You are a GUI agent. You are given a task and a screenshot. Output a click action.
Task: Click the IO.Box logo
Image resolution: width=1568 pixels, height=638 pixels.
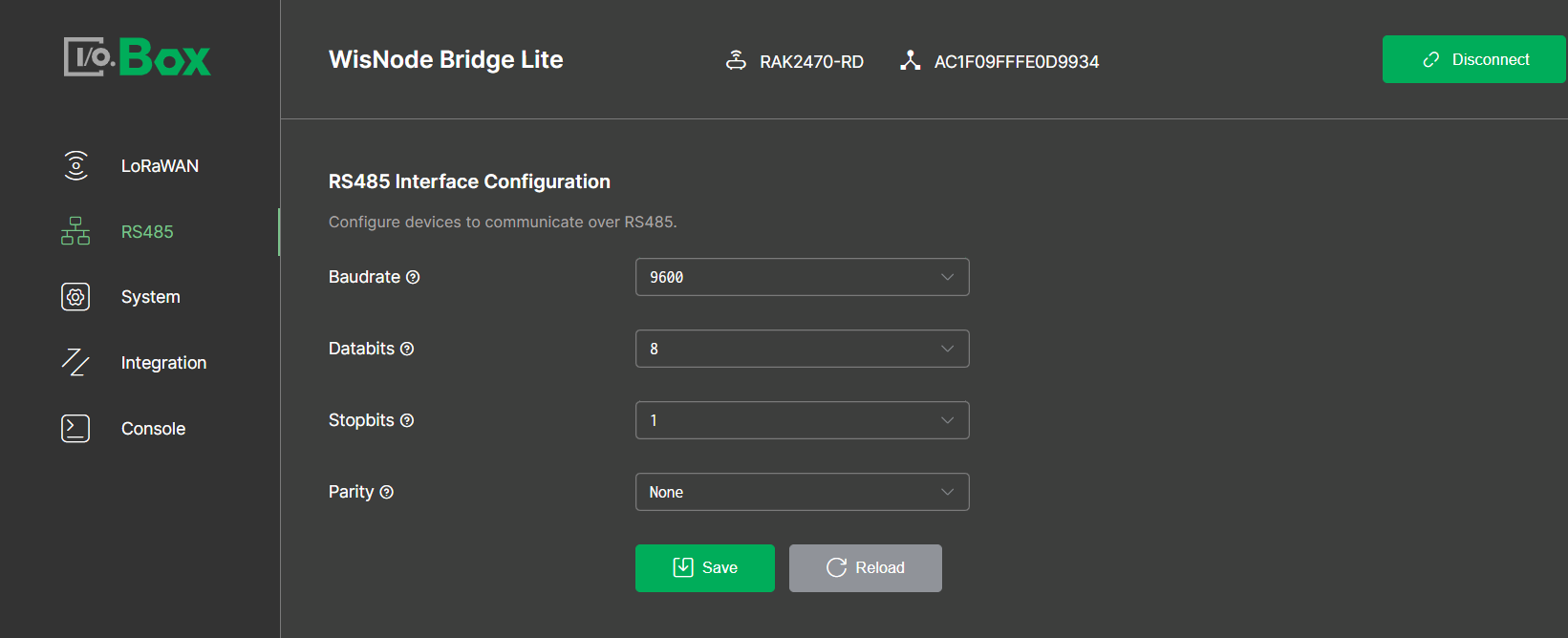[138, 57]
